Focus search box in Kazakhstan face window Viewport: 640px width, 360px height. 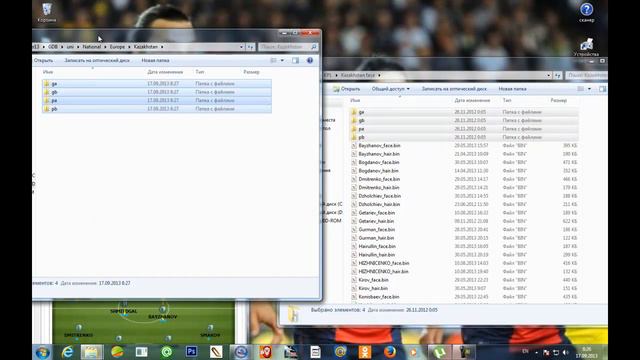587,76
